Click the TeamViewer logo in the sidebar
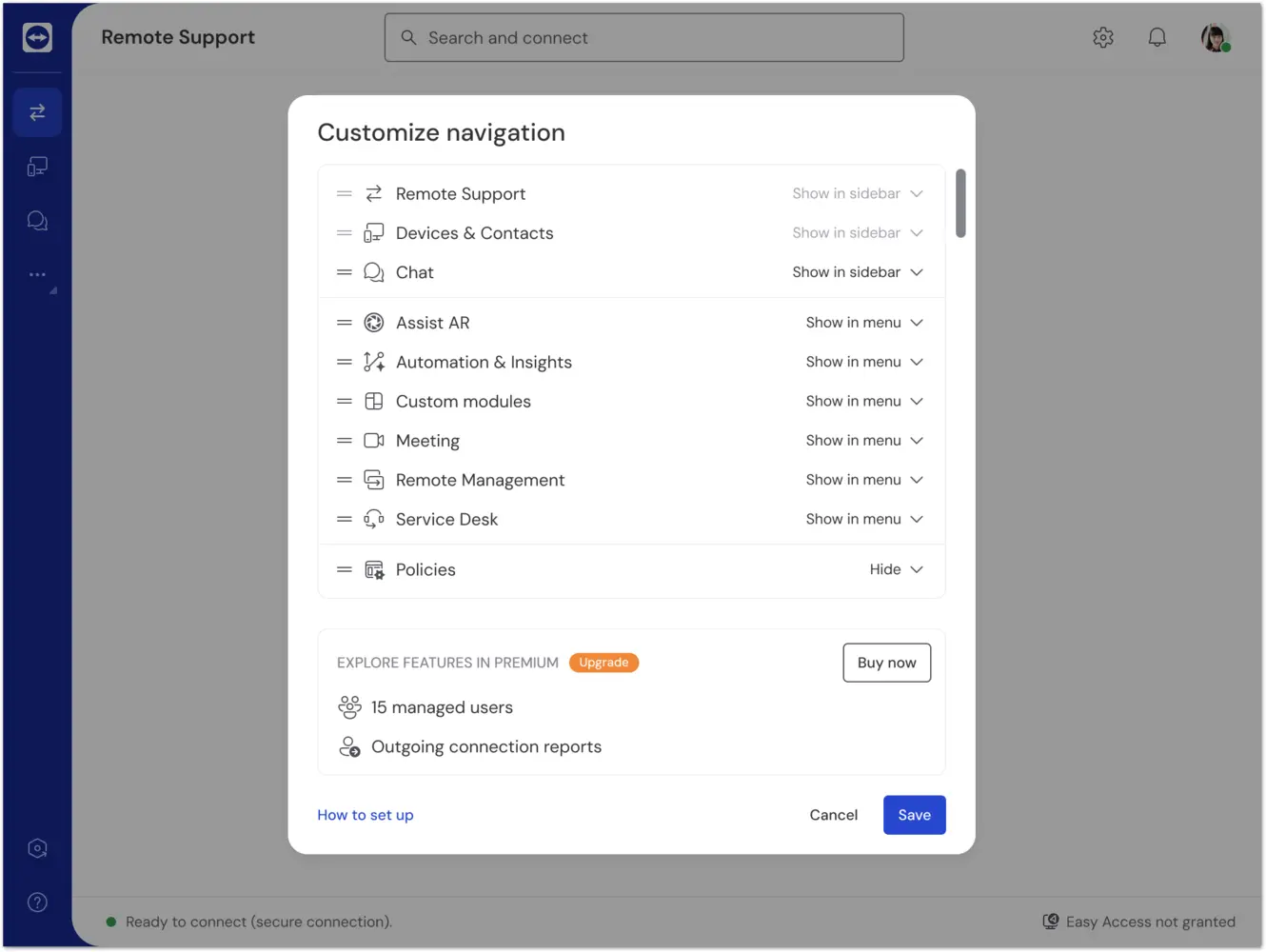 pyautogui.click(x=37, y=37)
